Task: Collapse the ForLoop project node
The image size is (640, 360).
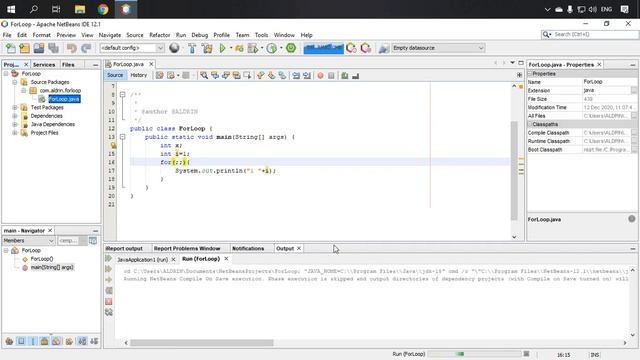Action: (x=6, y=74)
